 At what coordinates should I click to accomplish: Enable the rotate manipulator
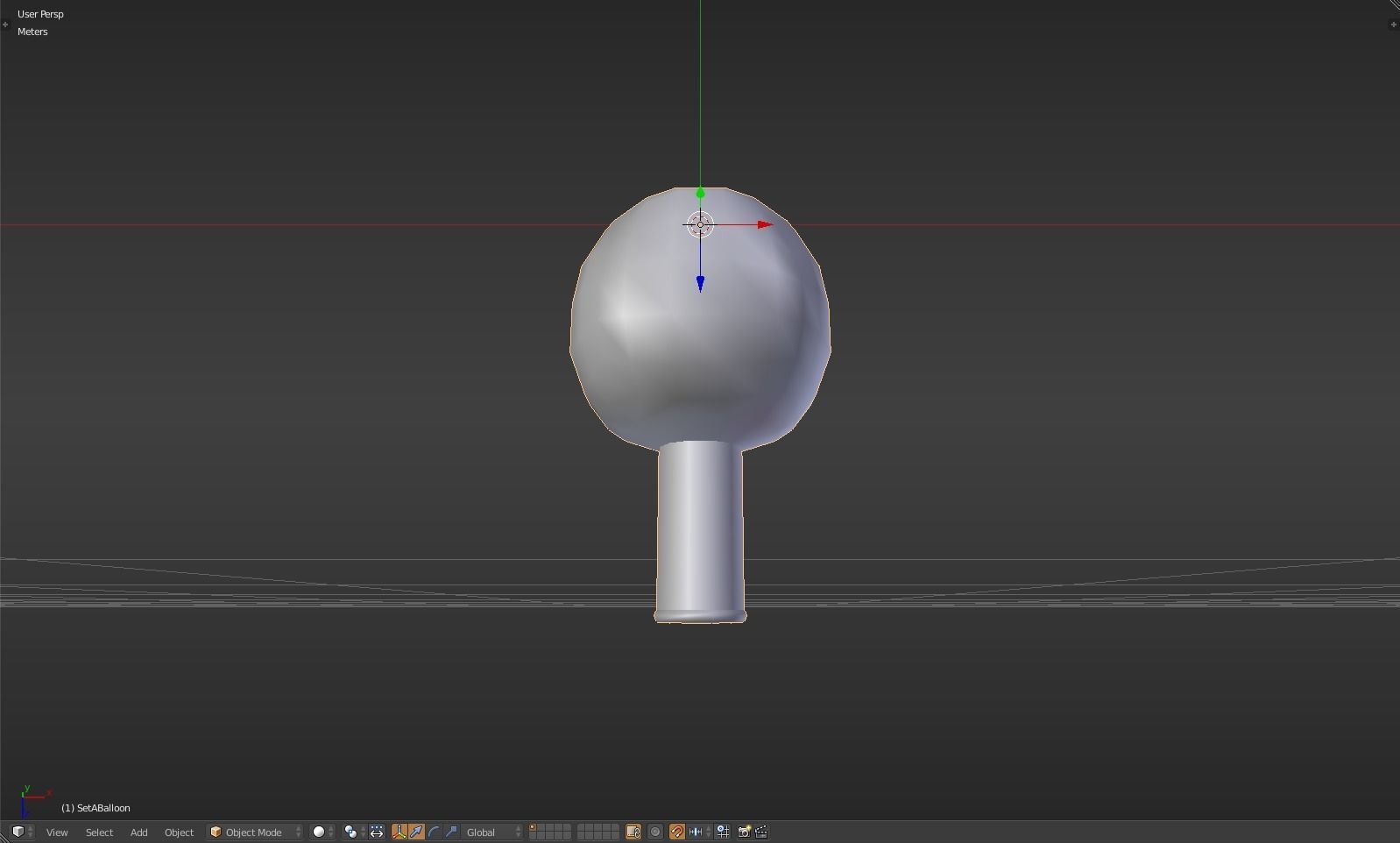point(434,832)
